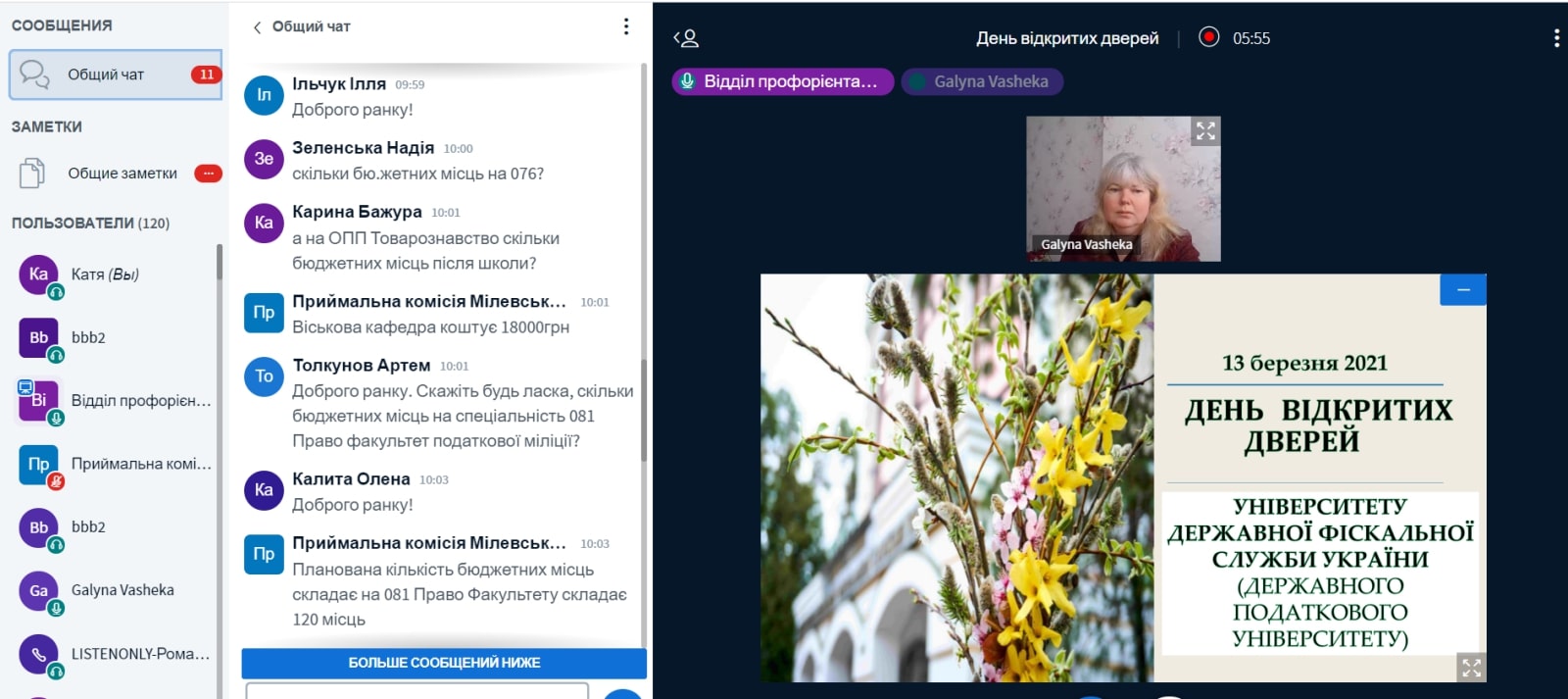Select user Катя (Вы) in users list
This screenshot has width=1568, height=699.
click(116, 275)
